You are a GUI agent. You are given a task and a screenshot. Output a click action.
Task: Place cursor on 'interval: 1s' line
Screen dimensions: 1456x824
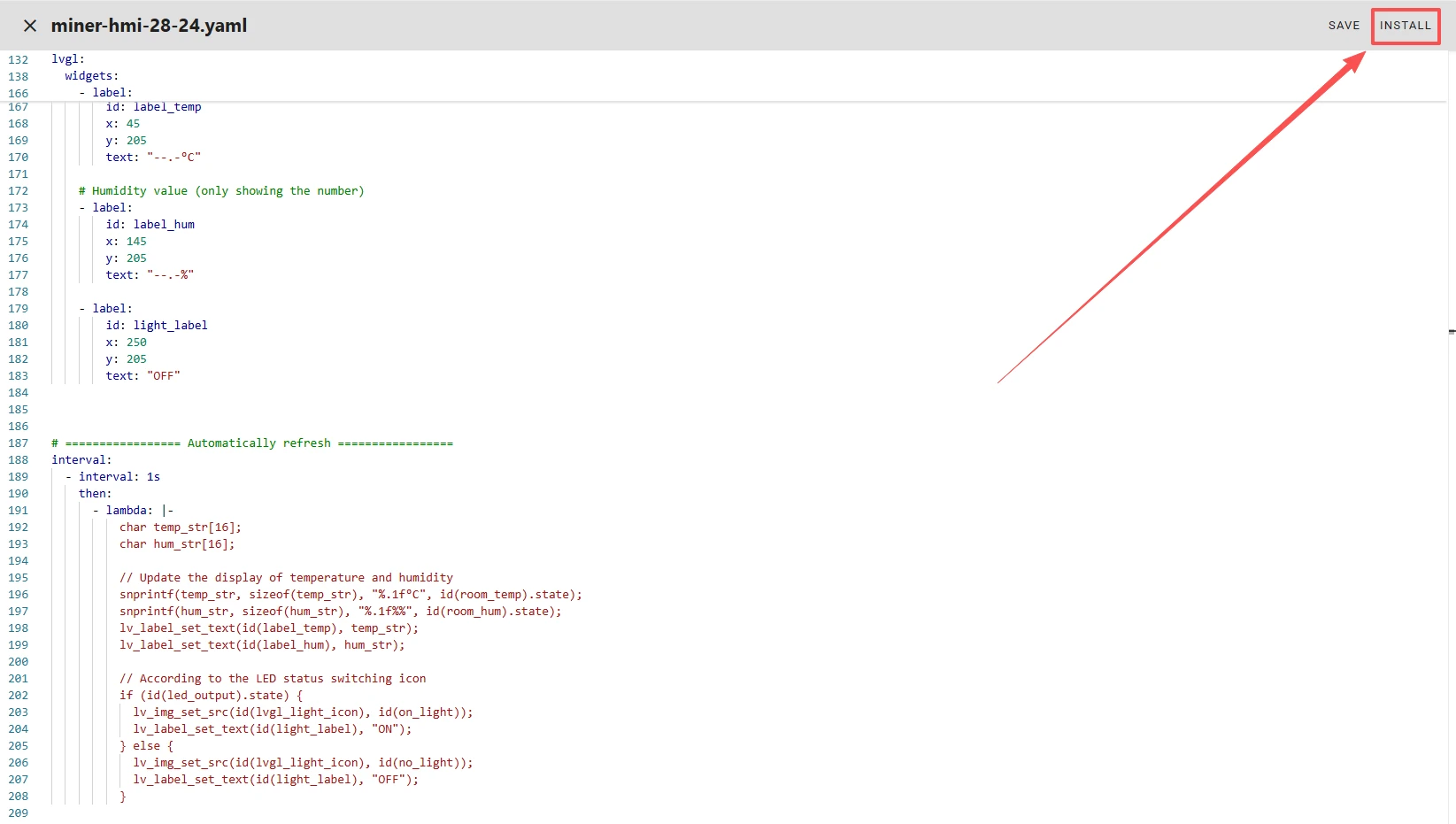(x=119, y=477)
